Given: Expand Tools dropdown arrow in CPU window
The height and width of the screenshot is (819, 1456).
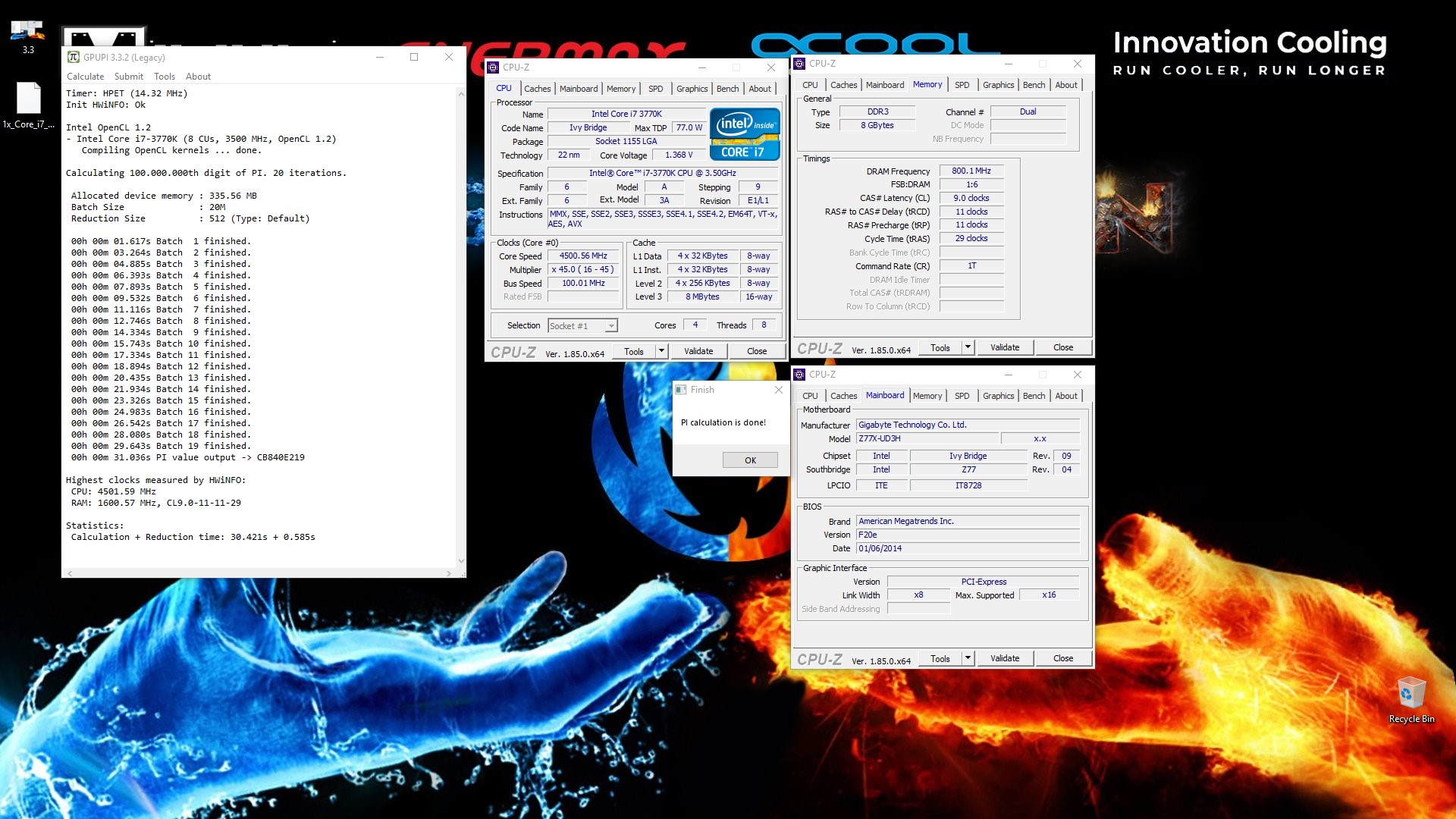Looking at the screenshot, I should coord(661,351).
